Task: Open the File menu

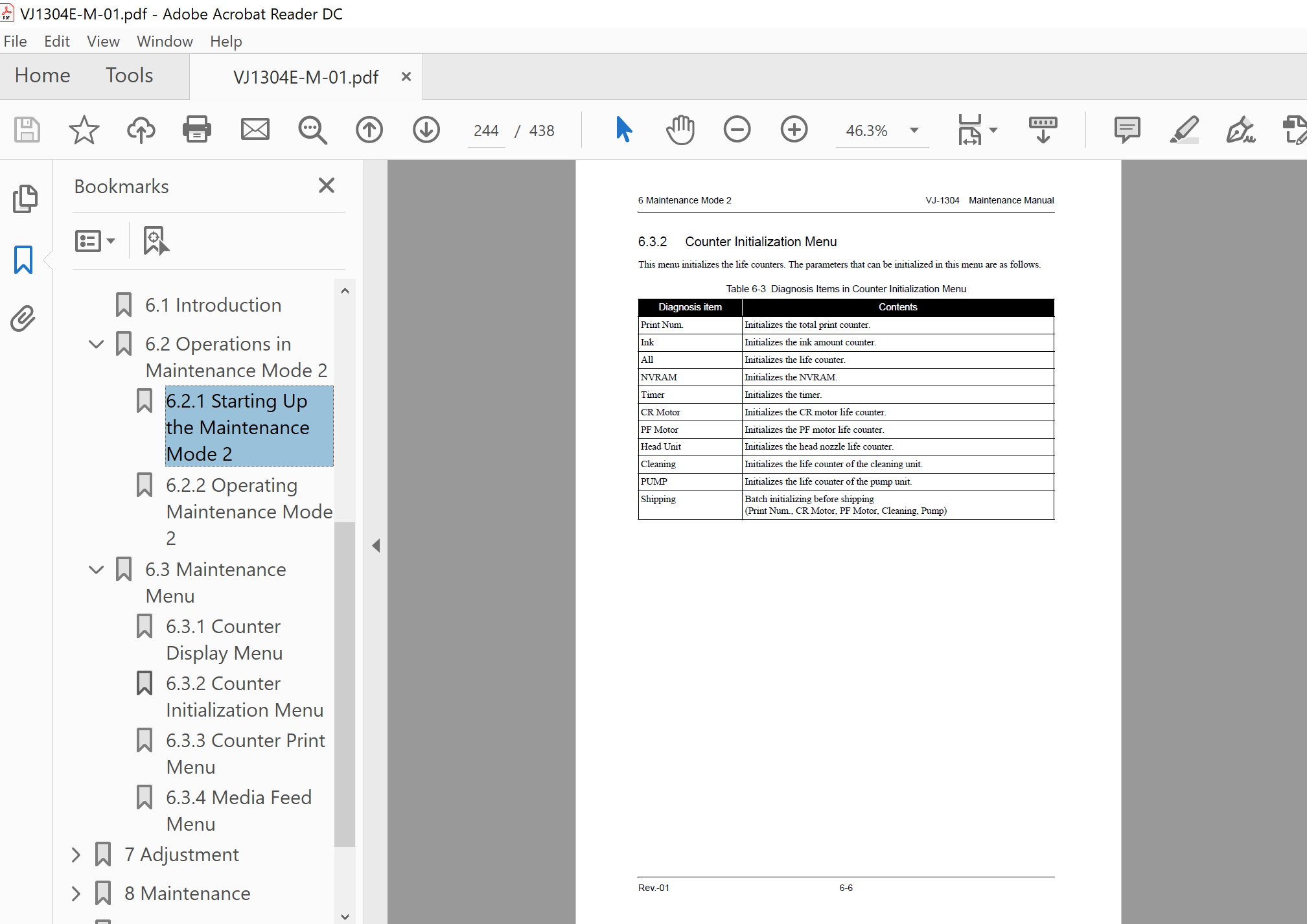Action: (x=15, y=41)
